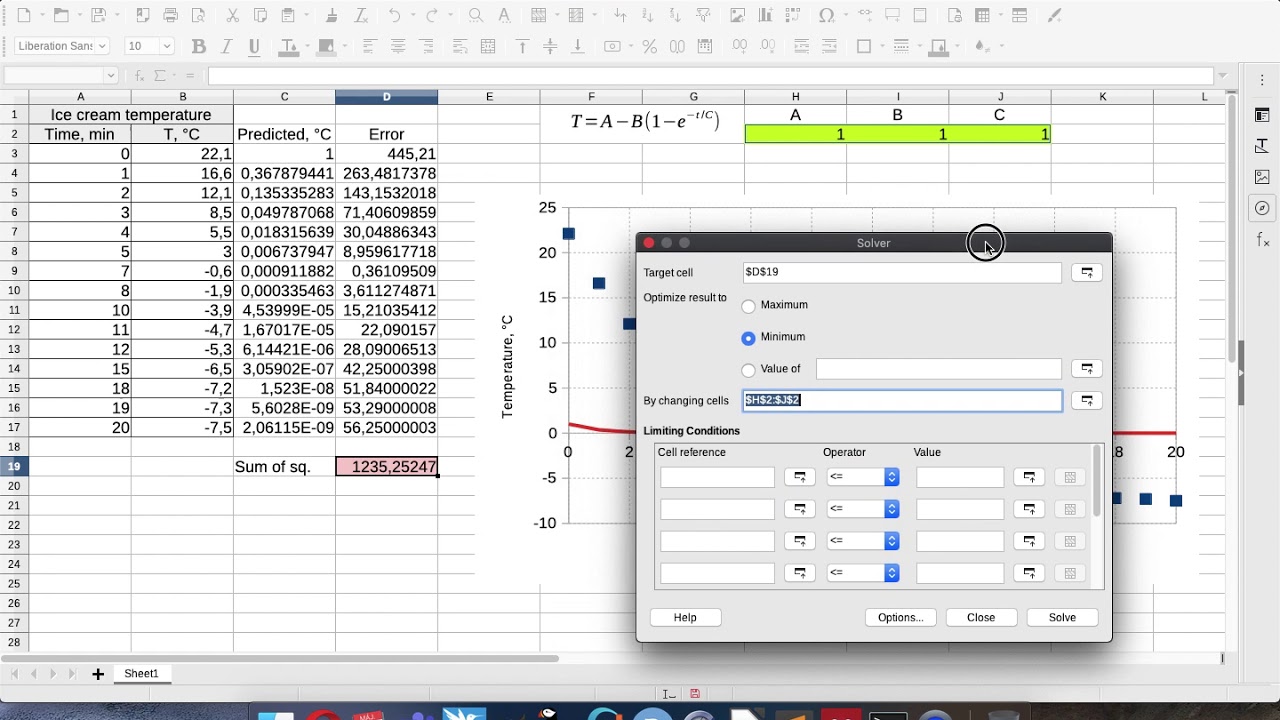This screenshot has width=1280, height=720.
Task: Click shrink button next to By changing cells
Action: [1086, 400]
